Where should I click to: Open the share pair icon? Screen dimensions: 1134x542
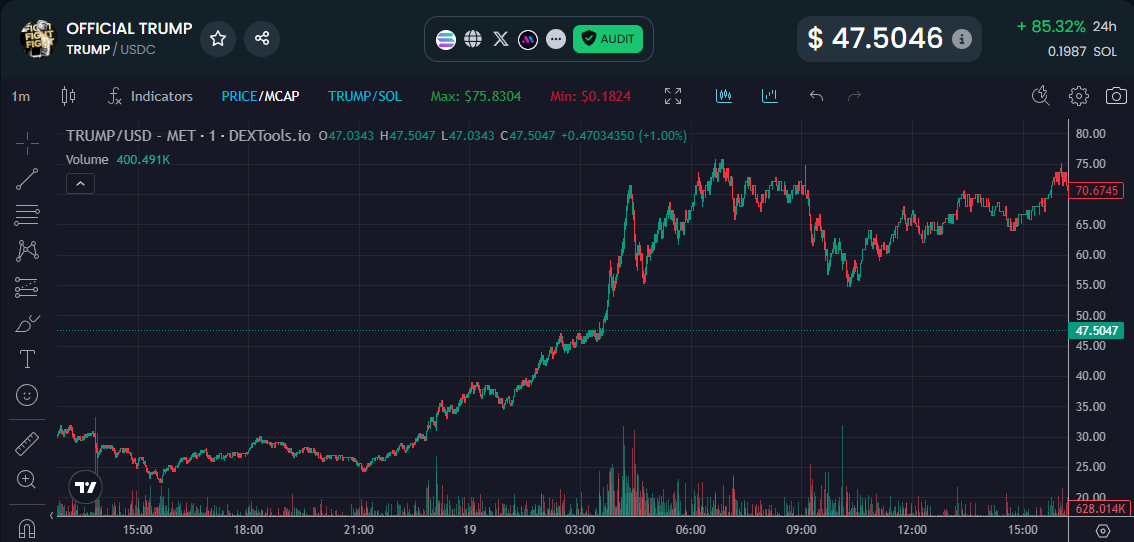pos(262,38)
